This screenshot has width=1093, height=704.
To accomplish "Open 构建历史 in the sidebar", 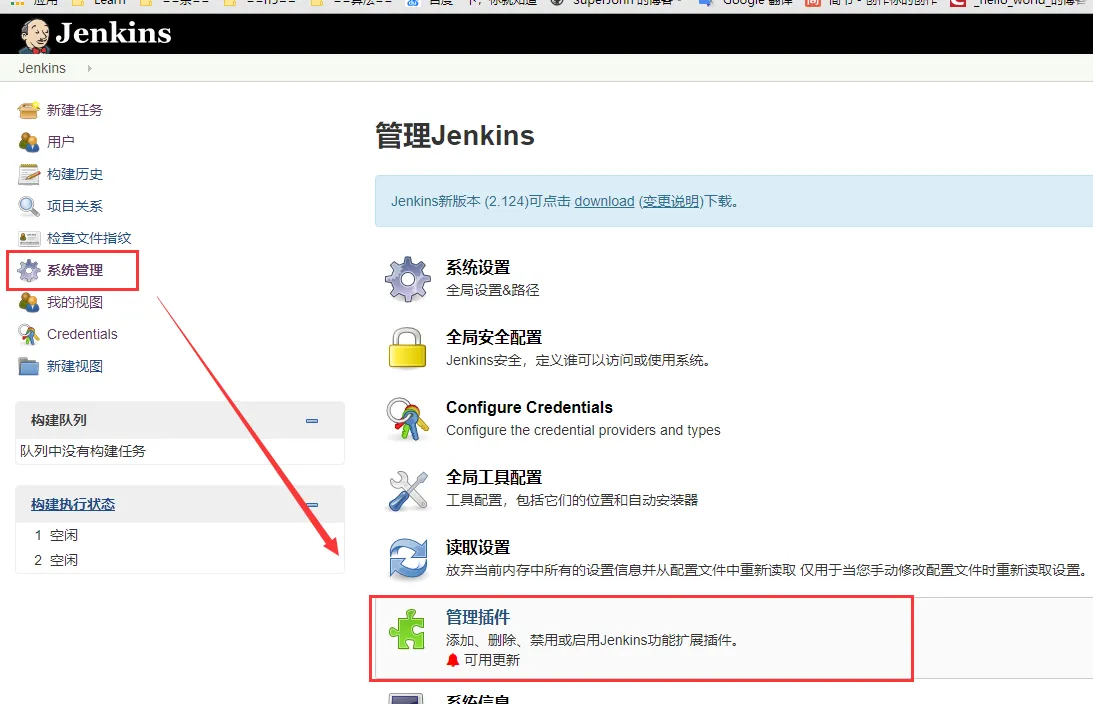I will (75, 174).
